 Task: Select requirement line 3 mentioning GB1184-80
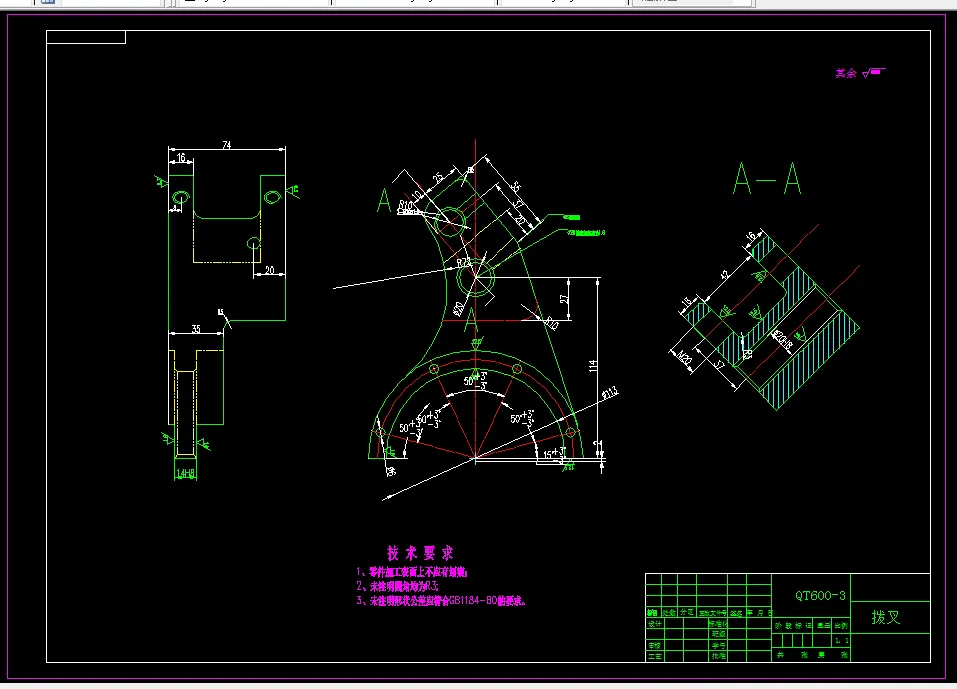pyautogui.click(x=441, y=601)
